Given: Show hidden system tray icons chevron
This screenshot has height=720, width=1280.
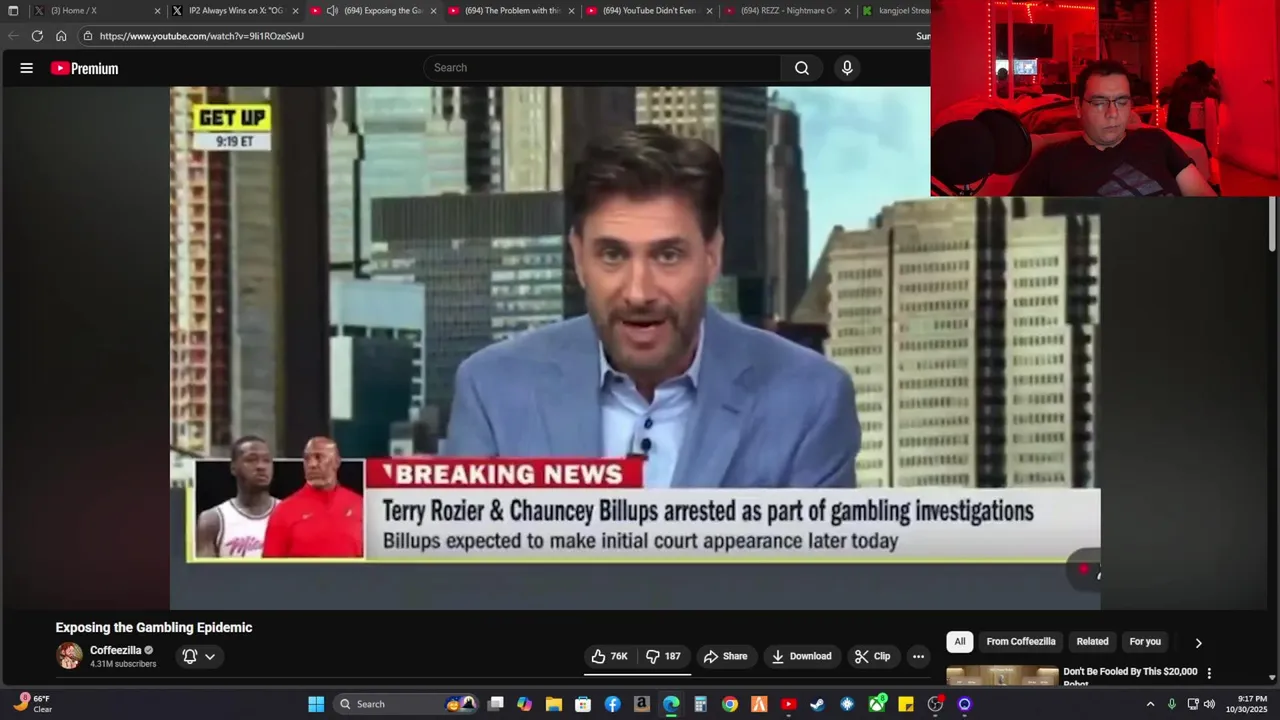Looking at the screenshot, I should pyautogui.click(x=1150, y=704).
